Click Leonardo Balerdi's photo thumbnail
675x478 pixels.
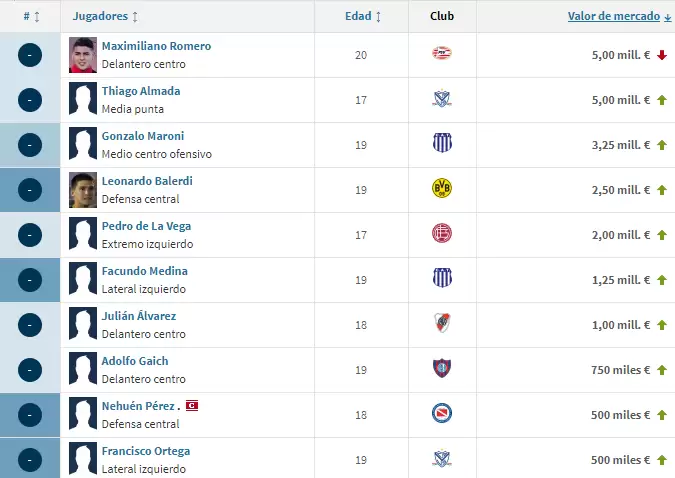[82, 189]
